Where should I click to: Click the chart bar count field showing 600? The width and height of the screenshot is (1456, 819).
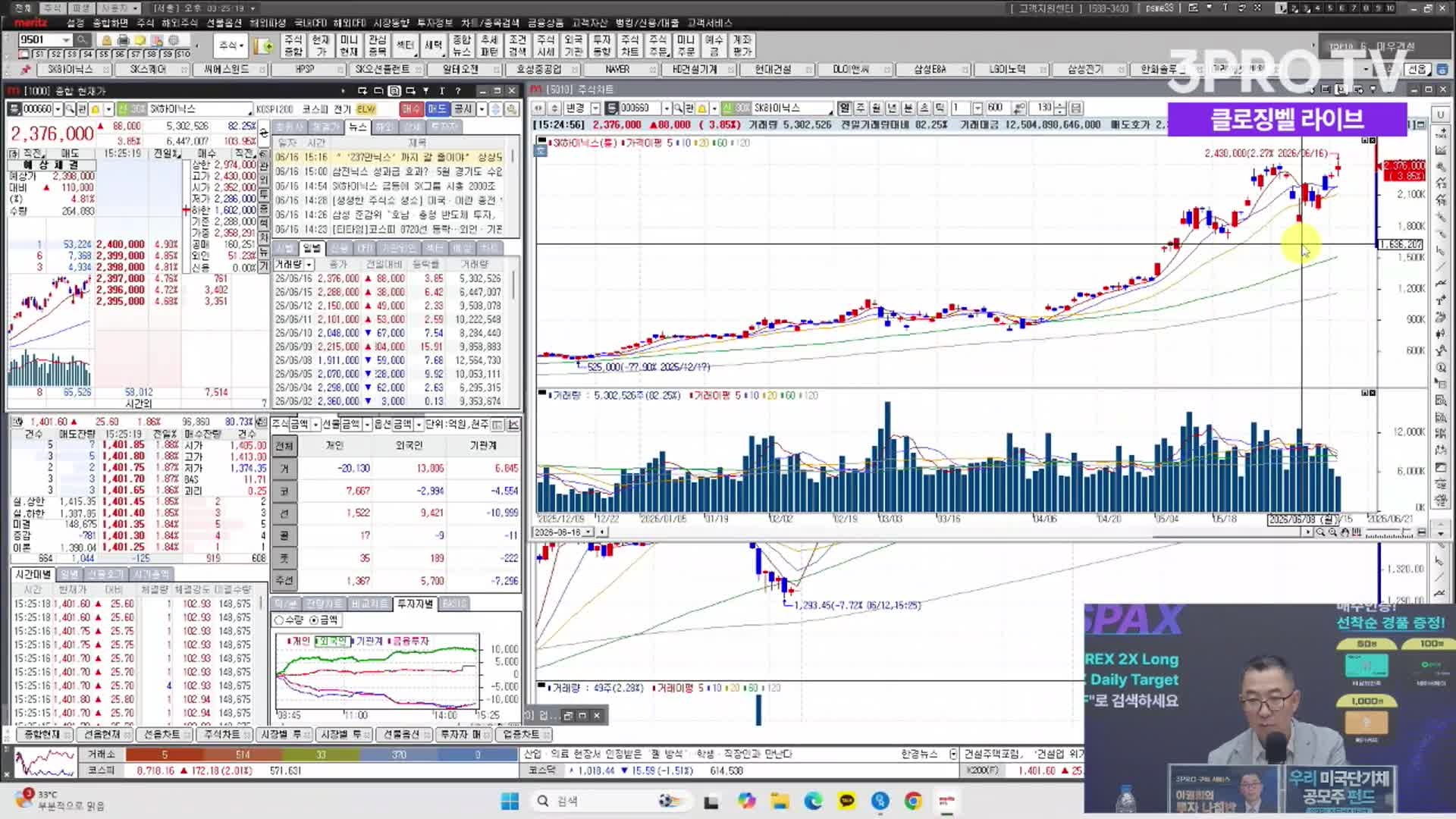[x=996, y=108]
